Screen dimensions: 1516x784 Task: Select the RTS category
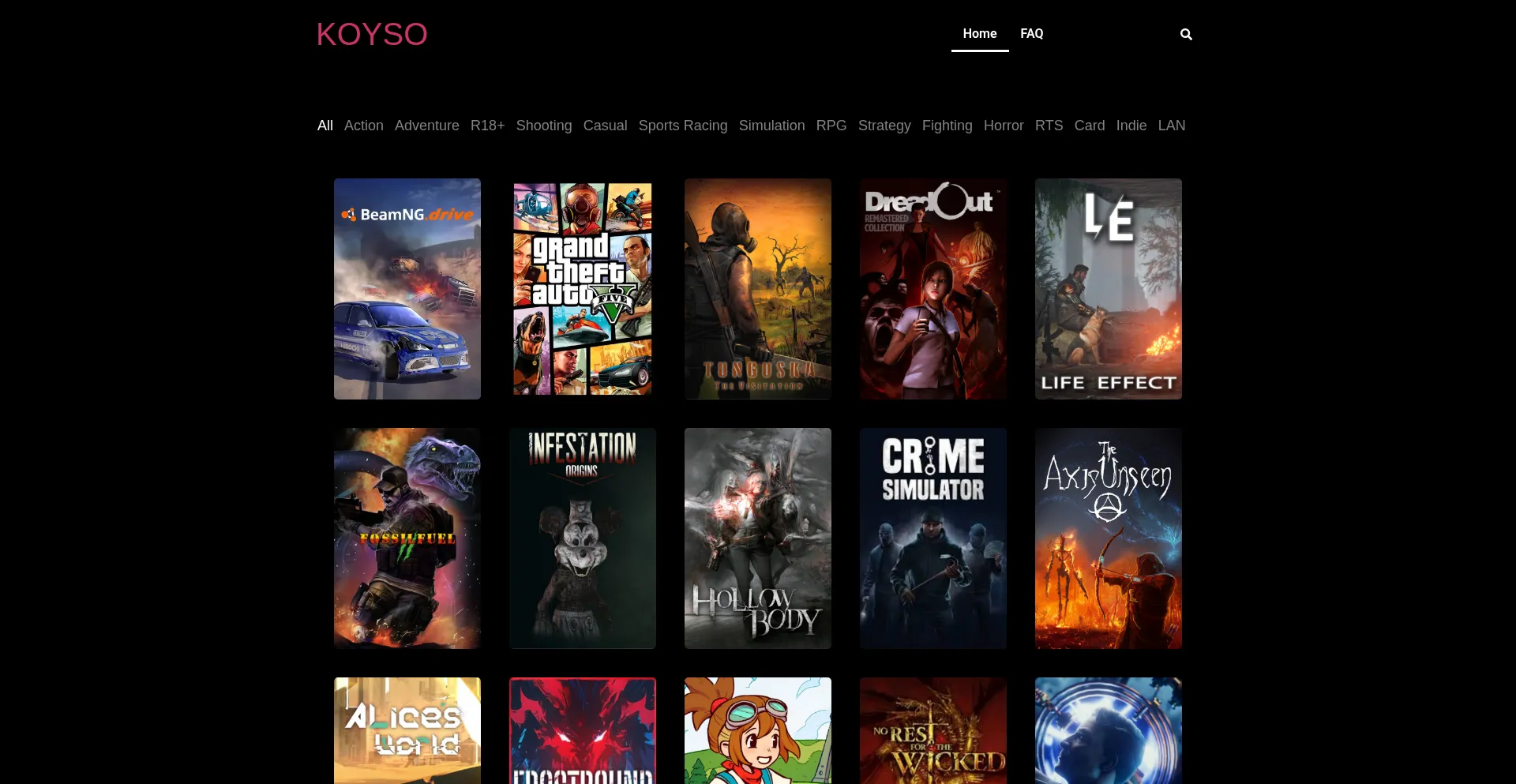(1049, 126)
